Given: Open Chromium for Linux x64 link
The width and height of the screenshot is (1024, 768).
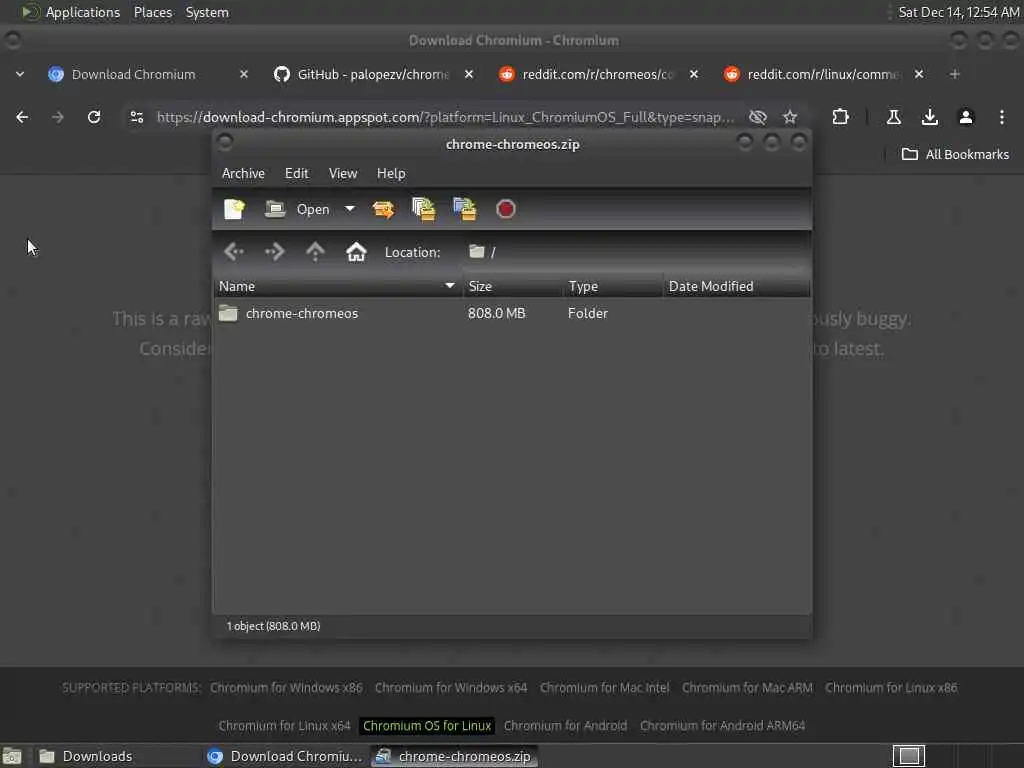Looking at the screenshot, I should (x=284, y=726).
